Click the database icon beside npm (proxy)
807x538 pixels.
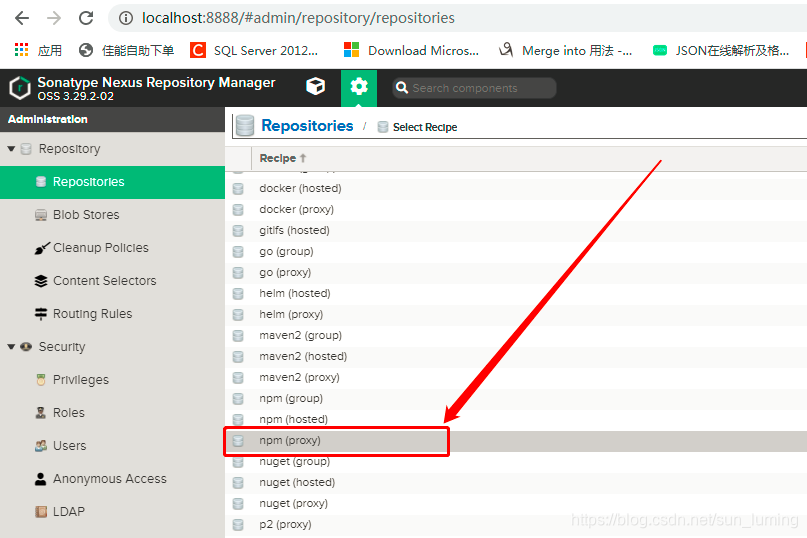[x=238, y=441]
